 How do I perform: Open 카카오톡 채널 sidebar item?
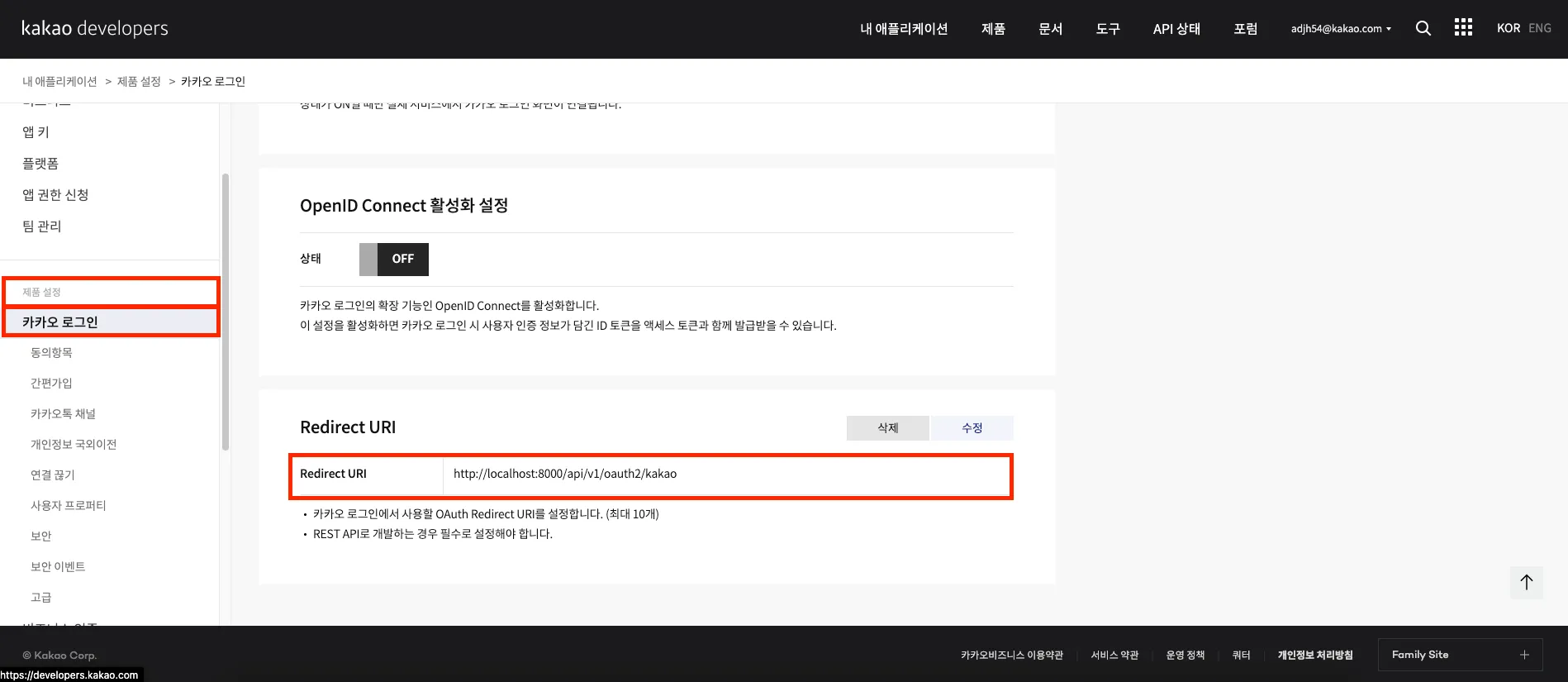tap(63, 413)
